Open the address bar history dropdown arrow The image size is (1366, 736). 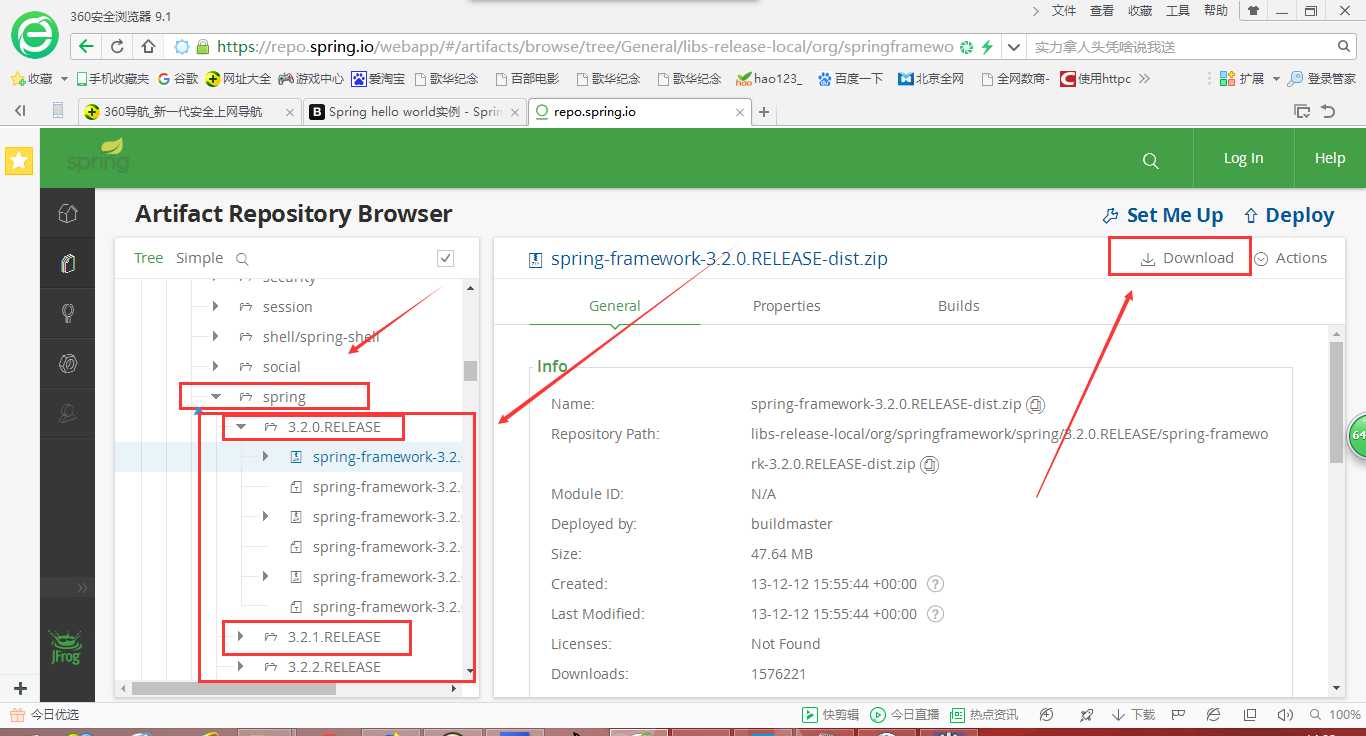[1014, 47]
